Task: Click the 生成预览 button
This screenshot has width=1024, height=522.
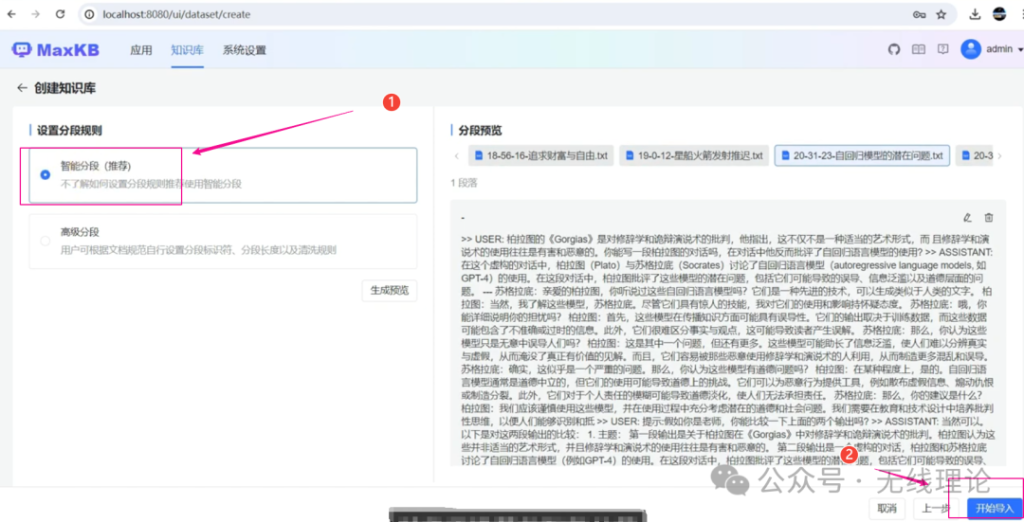Action: point(389,290)
